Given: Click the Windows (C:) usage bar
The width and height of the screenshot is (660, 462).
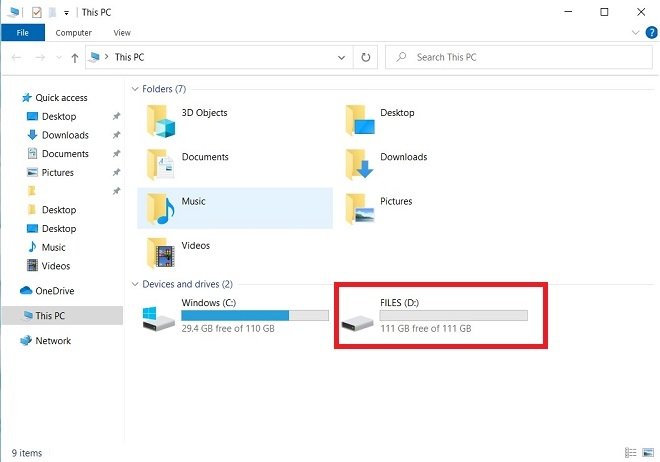Looking at the screenshot, I should (255, 316).
